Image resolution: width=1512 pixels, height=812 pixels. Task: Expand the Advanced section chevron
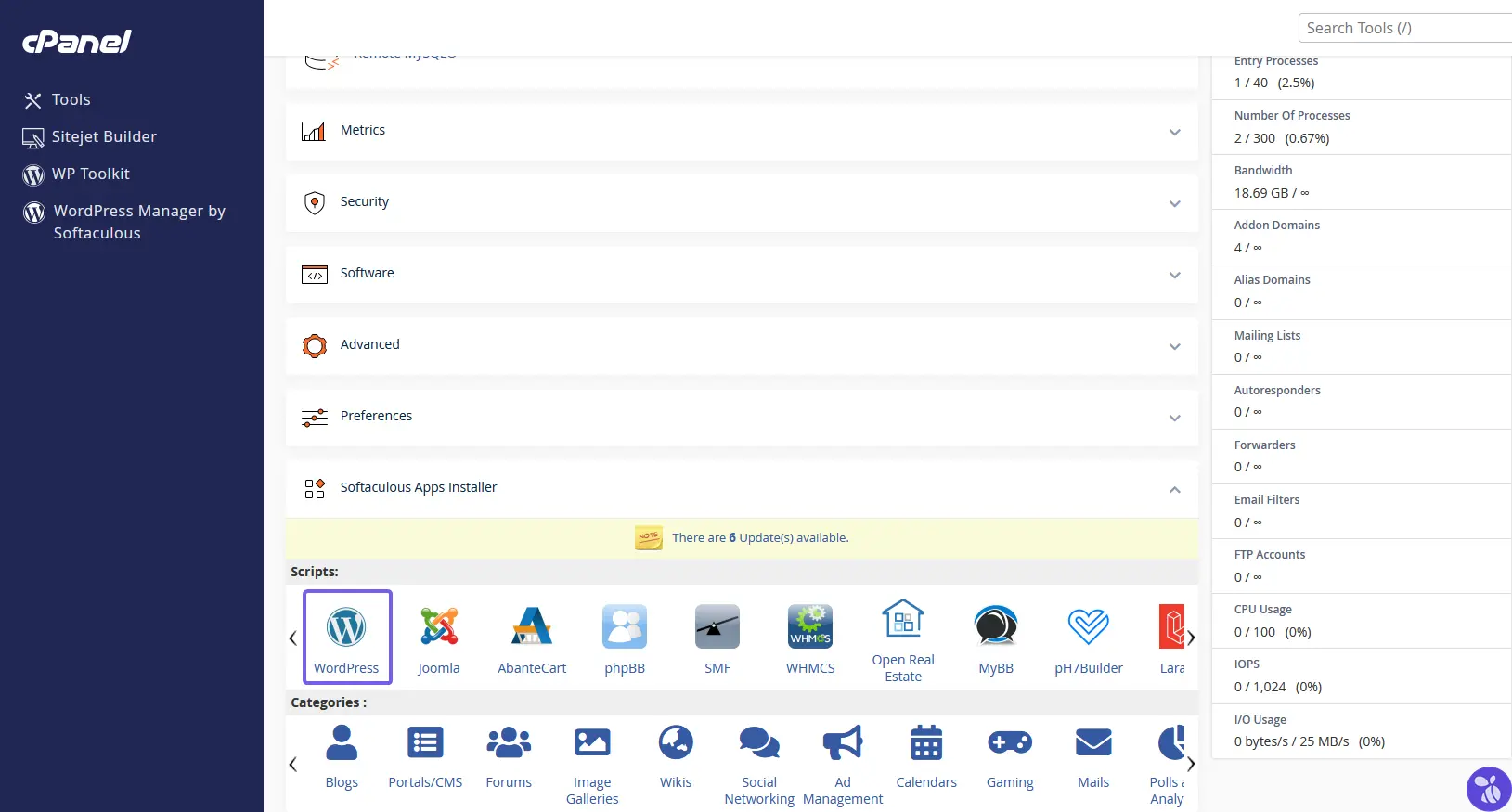1174,346
